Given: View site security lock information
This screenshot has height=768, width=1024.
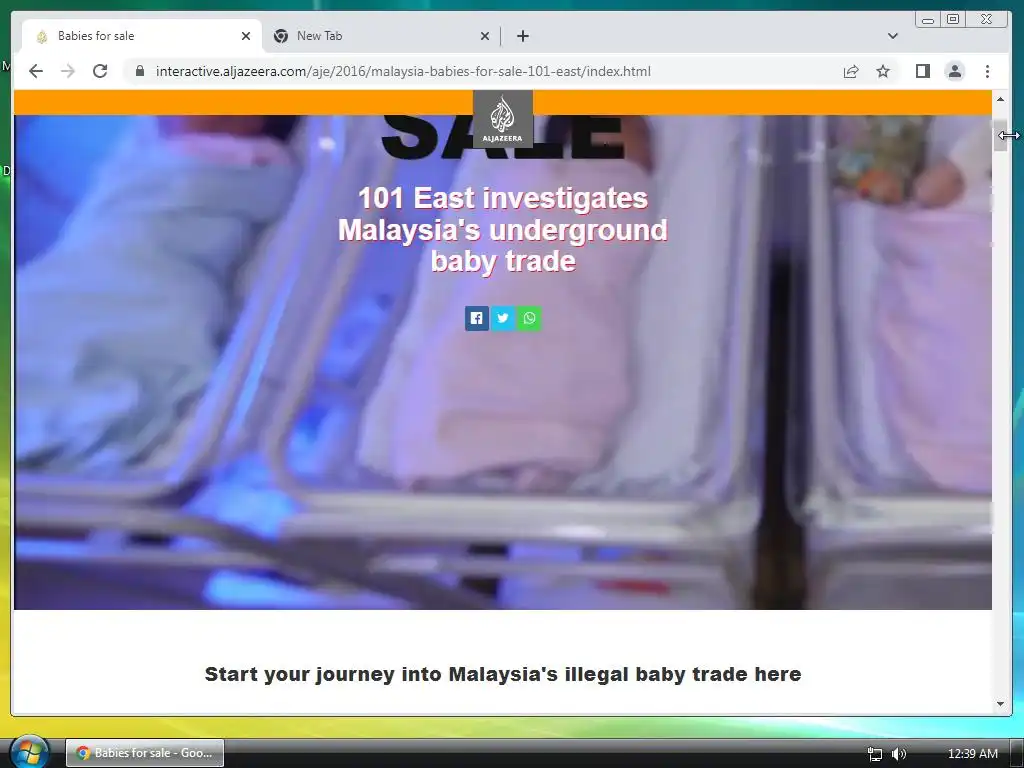Looking at the screenshot, I should pos(139,71).
